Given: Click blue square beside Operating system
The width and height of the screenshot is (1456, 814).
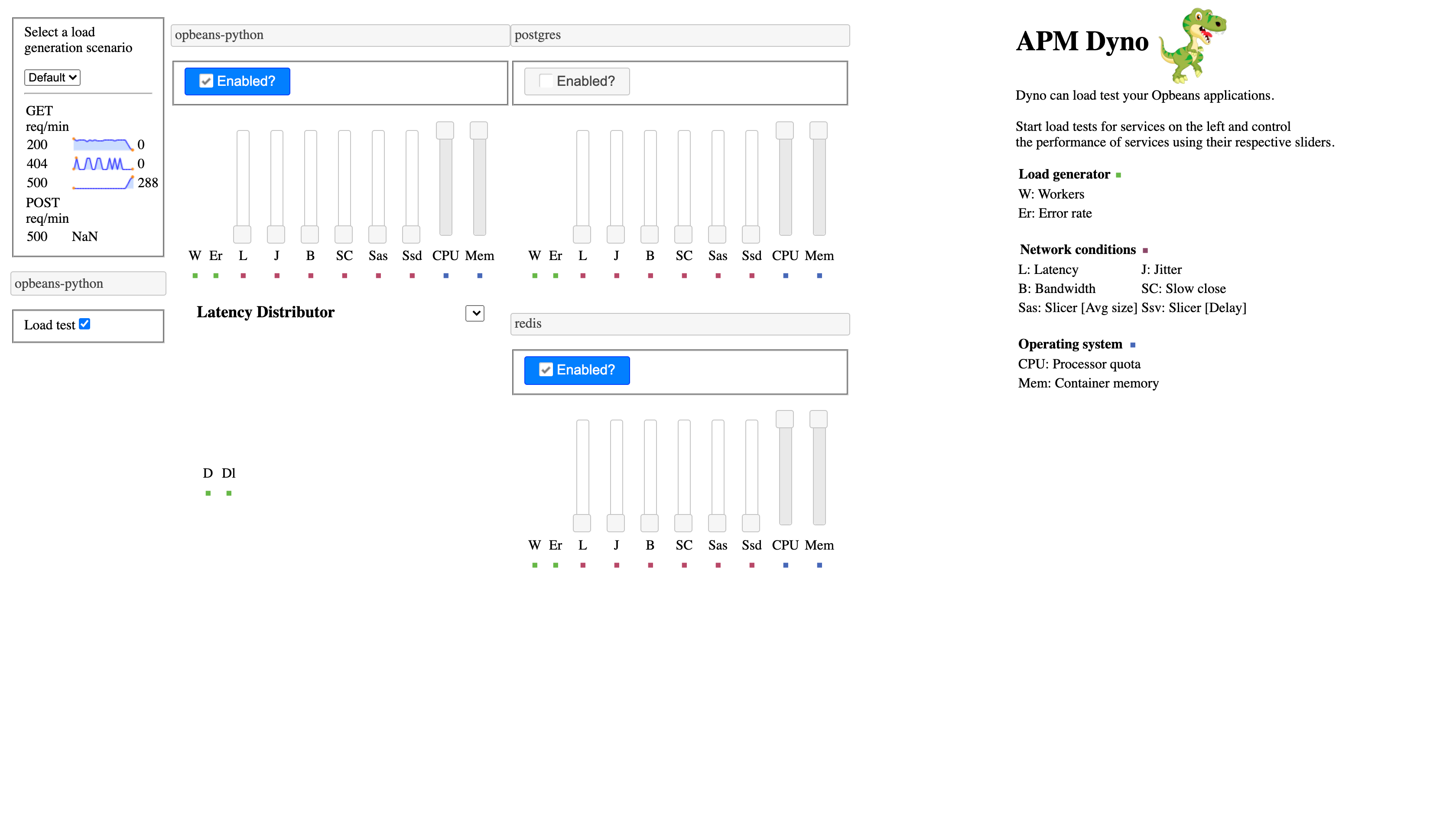Looking at the screenshot, I should (1132, 345).
